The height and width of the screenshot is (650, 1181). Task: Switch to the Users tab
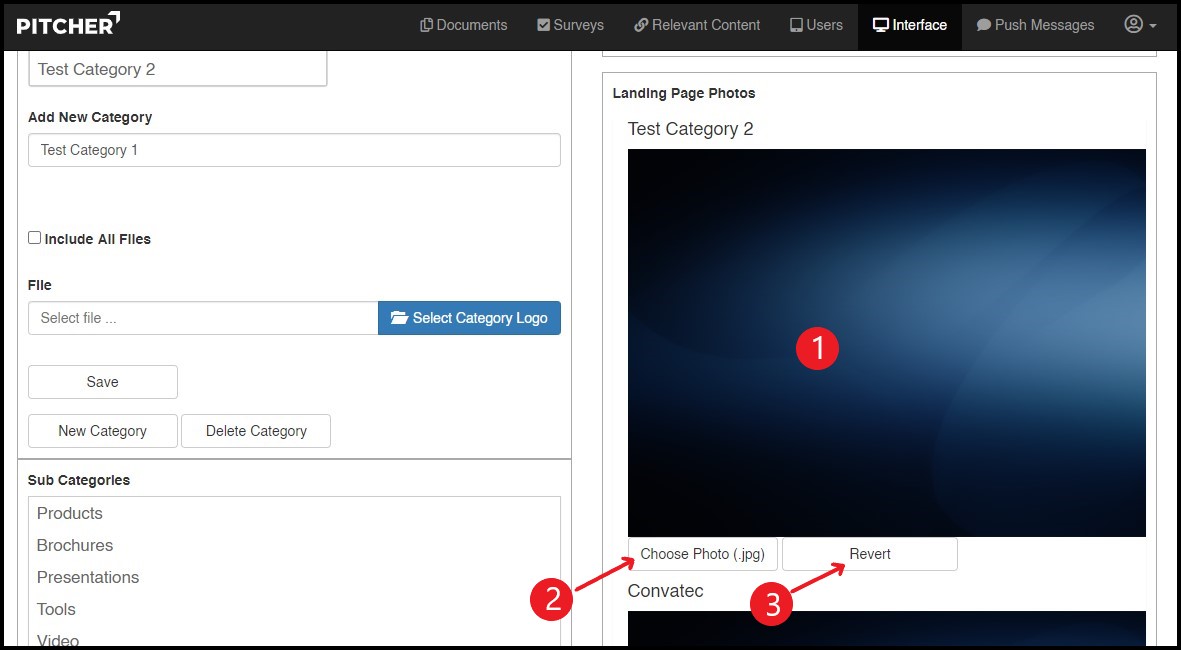point(815,25)
